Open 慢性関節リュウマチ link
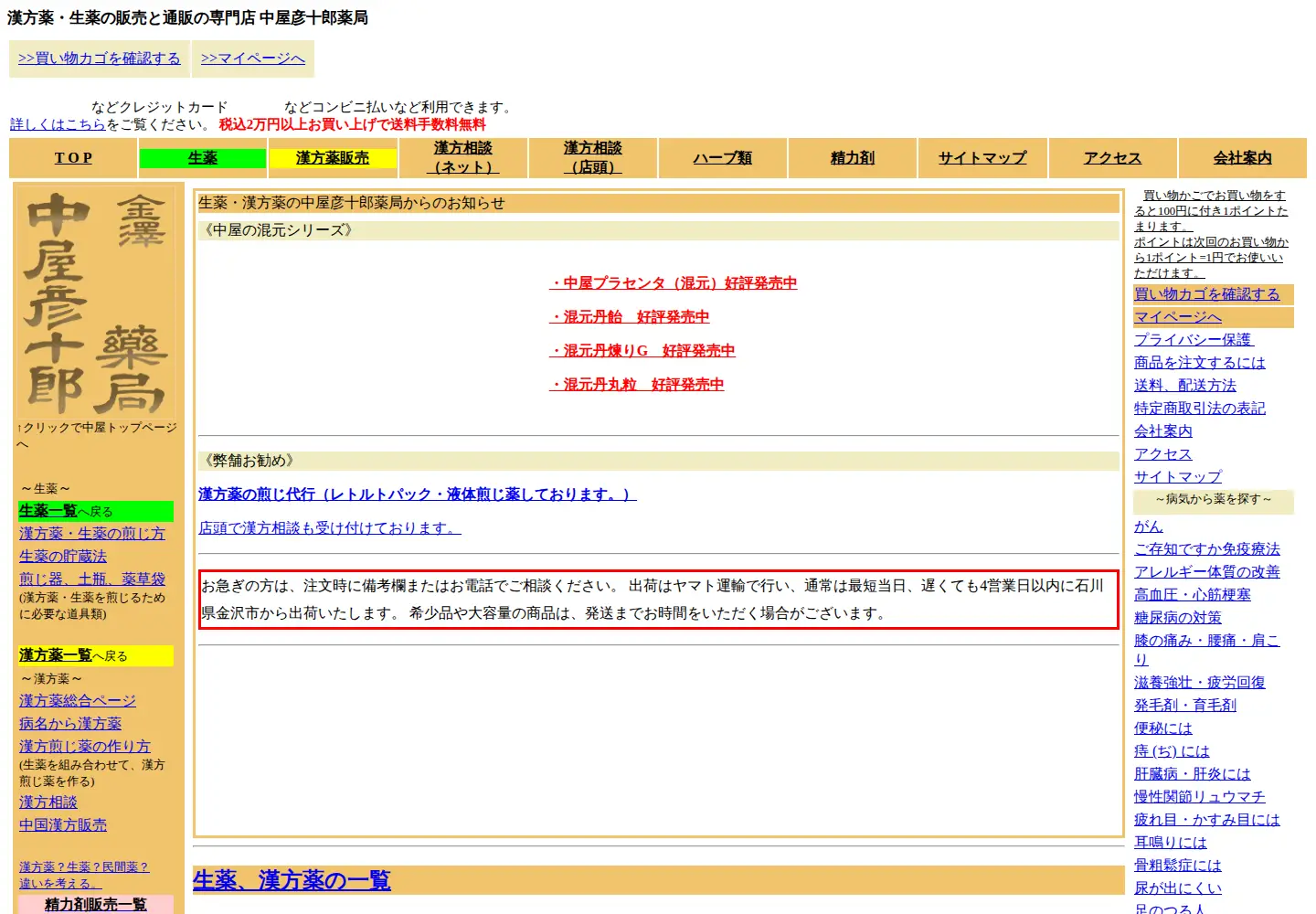Viewport: 1316px width, 914px height. (1200, 797)
